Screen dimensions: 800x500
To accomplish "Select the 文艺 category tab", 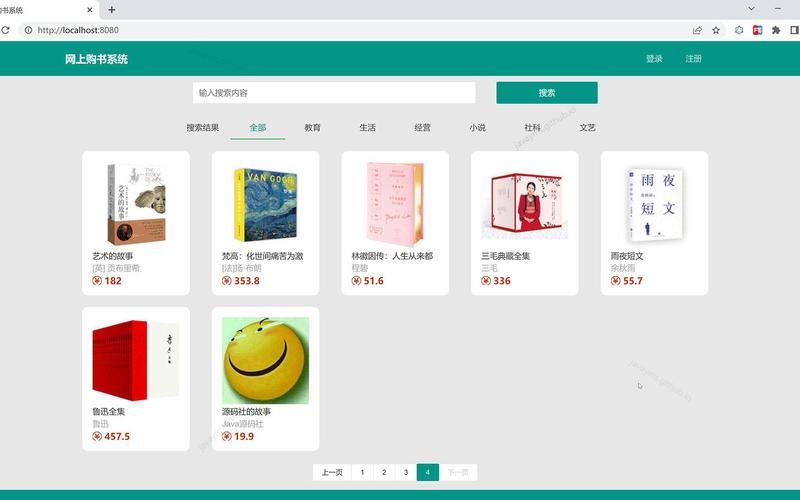I will [x=587, y=128].
